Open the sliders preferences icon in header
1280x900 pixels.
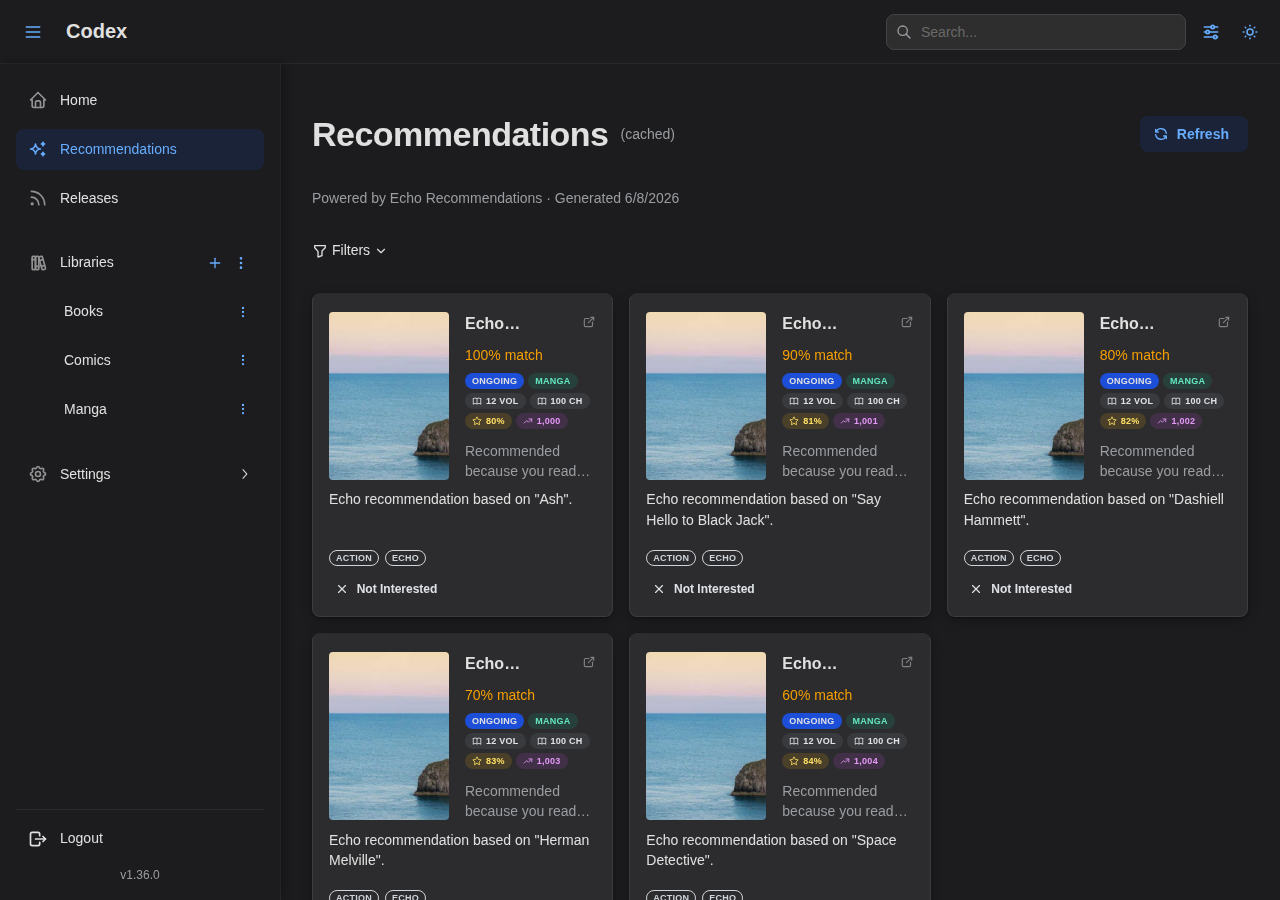tap(1211, 32)
